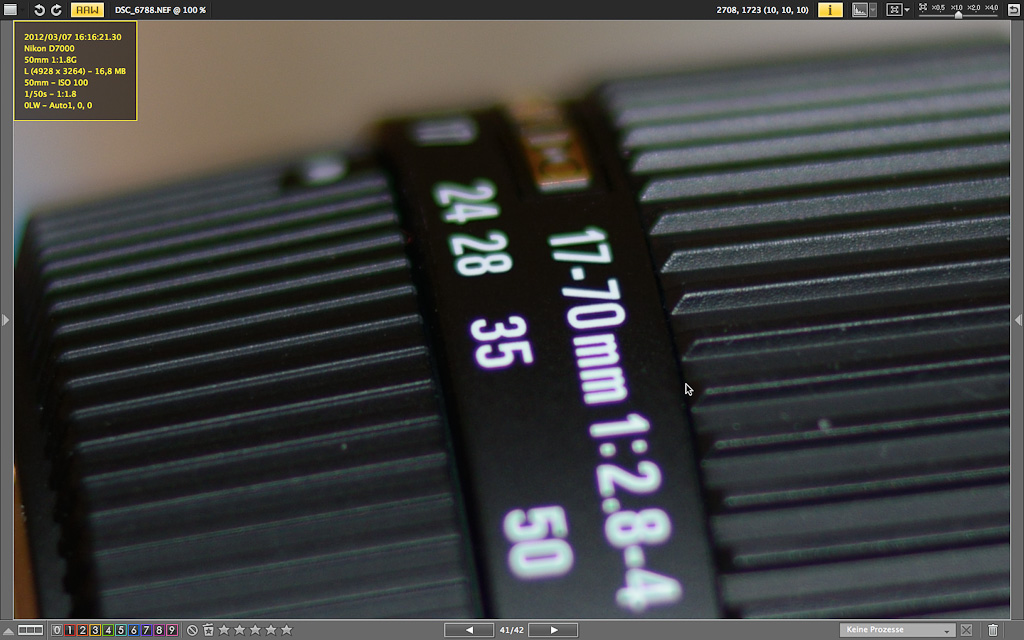The image size is (1024, 640).
Task: Click the 41/42 image counter
Action: pos(511,630)
